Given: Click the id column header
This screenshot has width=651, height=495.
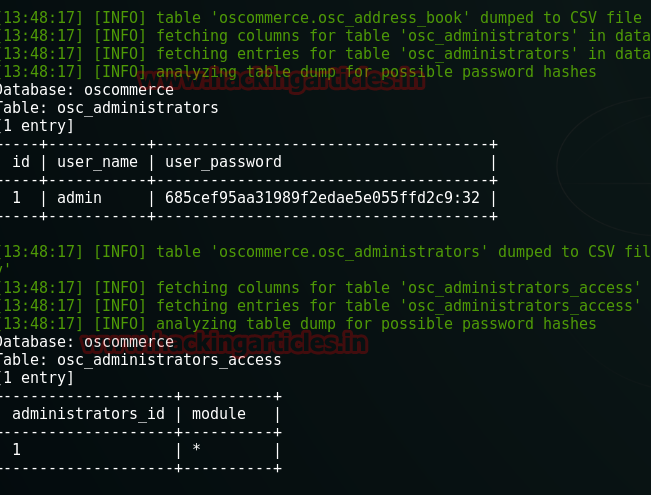Looking at the screenshot, I should tap(21, 161).
